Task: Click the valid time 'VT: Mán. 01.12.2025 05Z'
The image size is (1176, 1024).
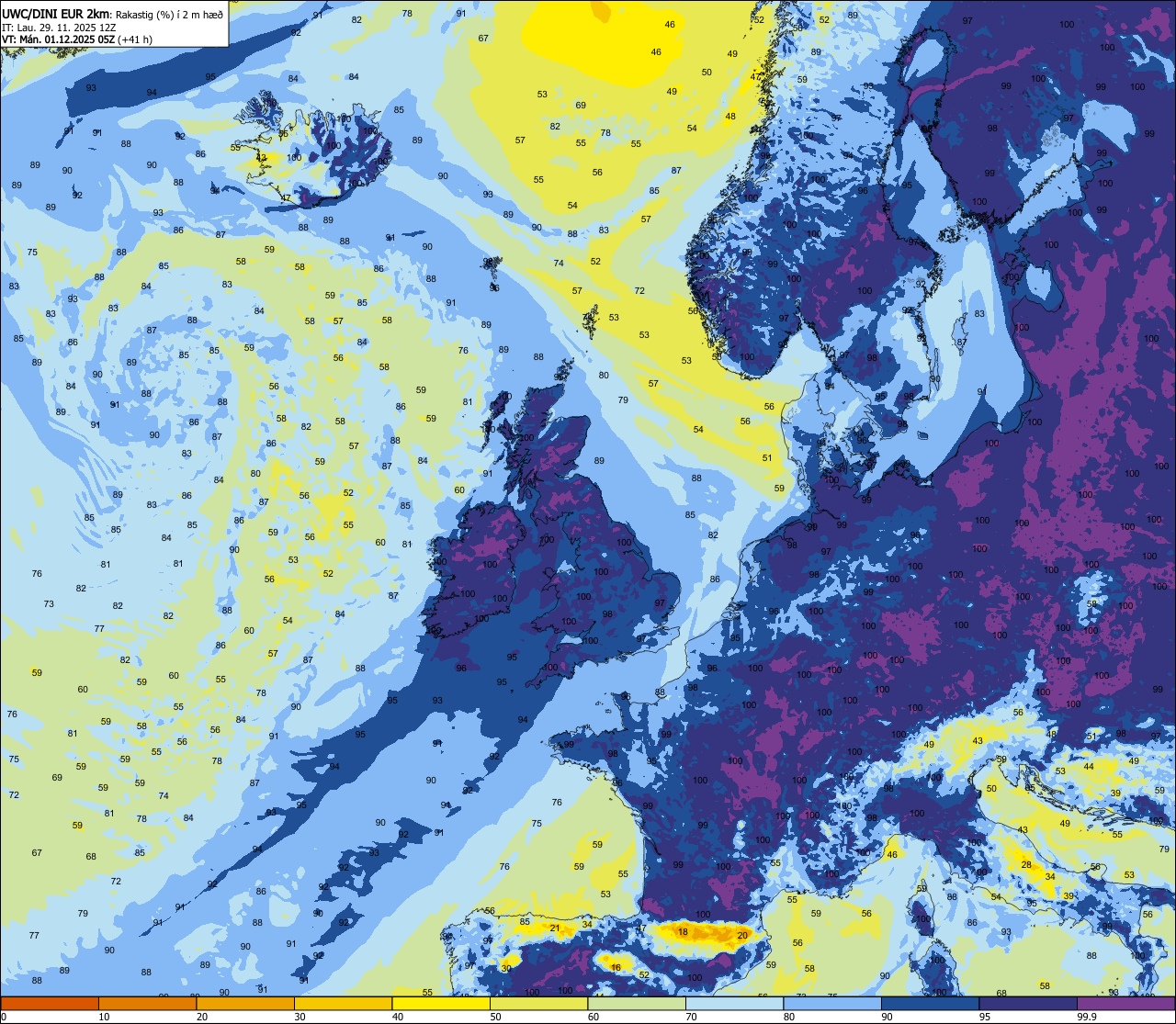Action: [x=57, y=39]
